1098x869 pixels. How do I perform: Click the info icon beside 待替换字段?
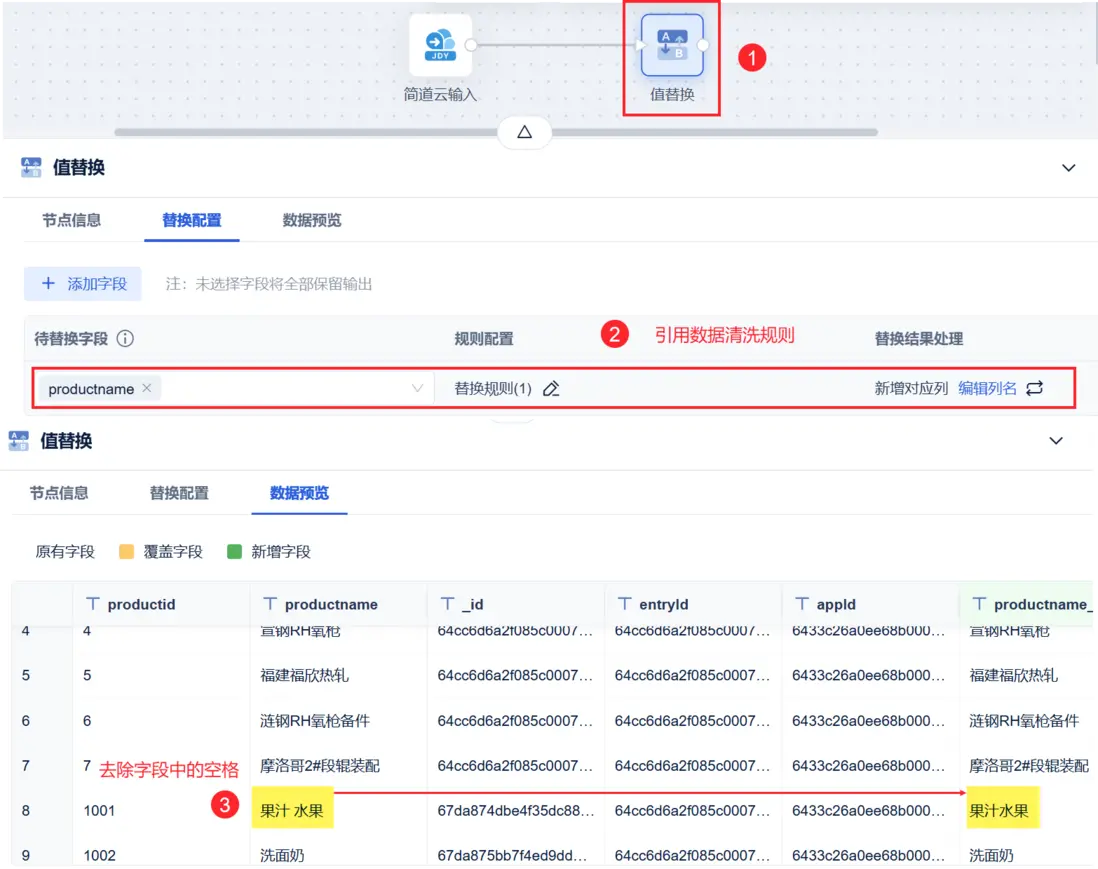tap(125, 339)
